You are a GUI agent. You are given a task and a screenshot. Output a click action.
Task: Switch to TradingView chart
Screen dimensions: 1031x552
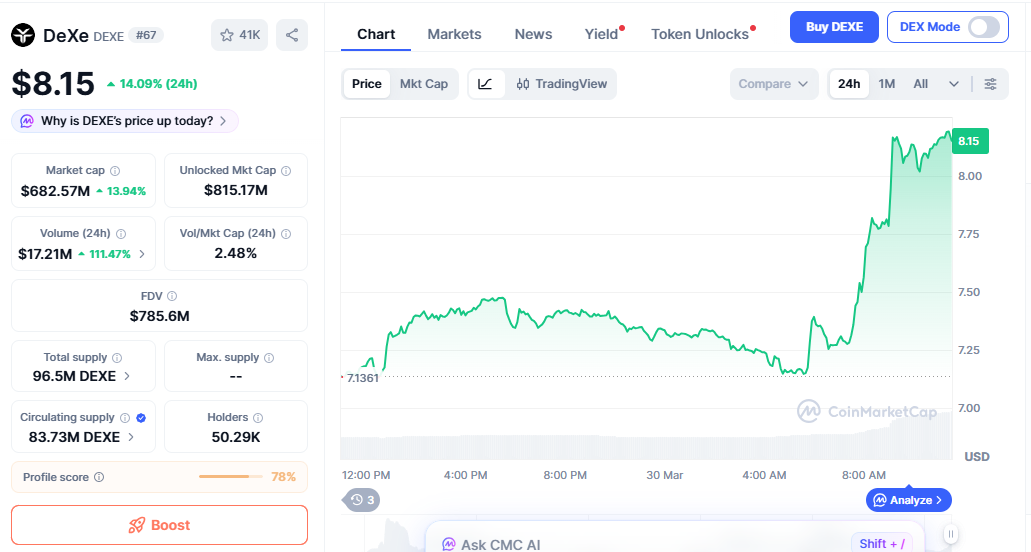pos(562,84)
